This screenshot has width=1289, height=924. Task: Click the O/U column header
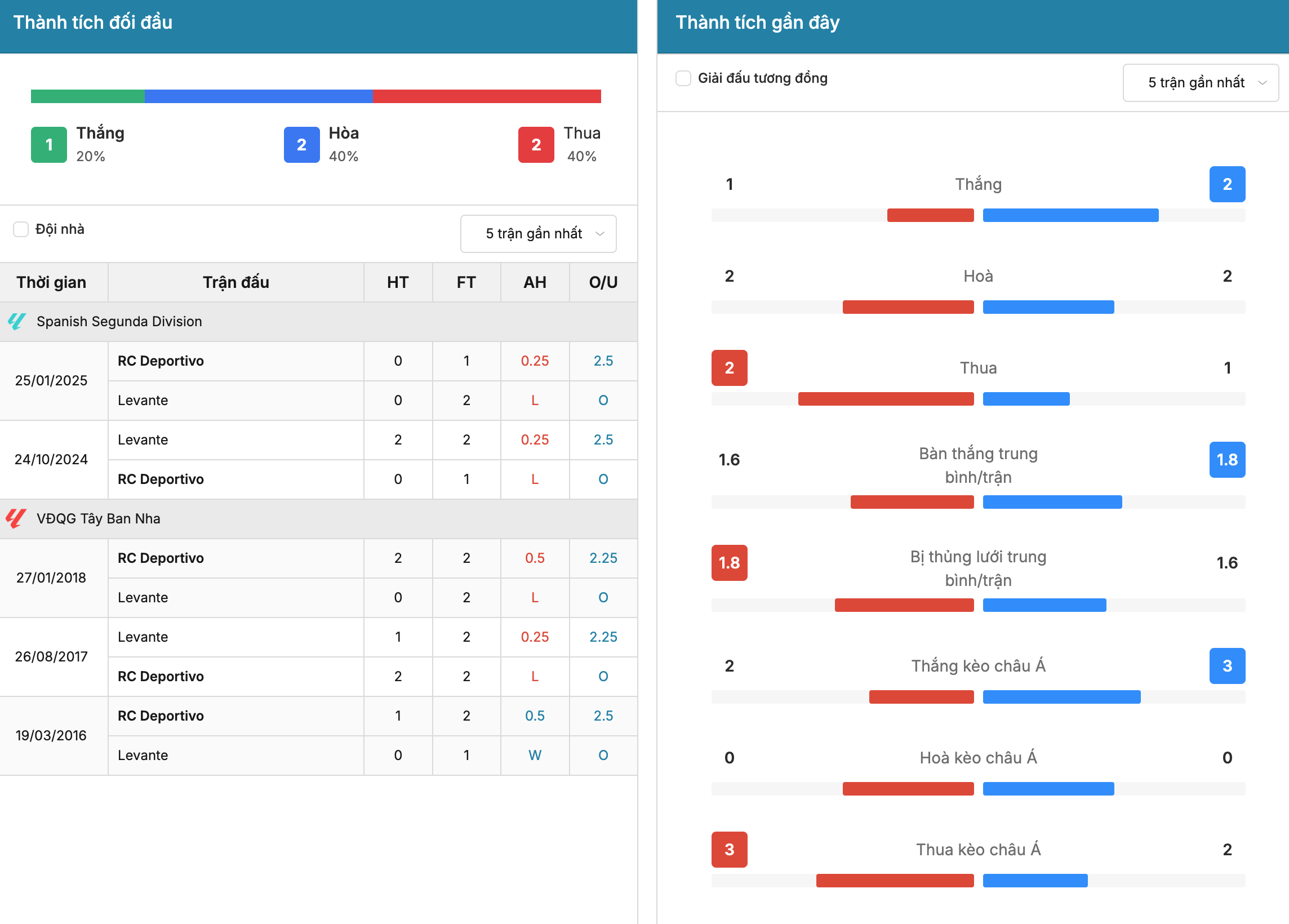[603, 282]
